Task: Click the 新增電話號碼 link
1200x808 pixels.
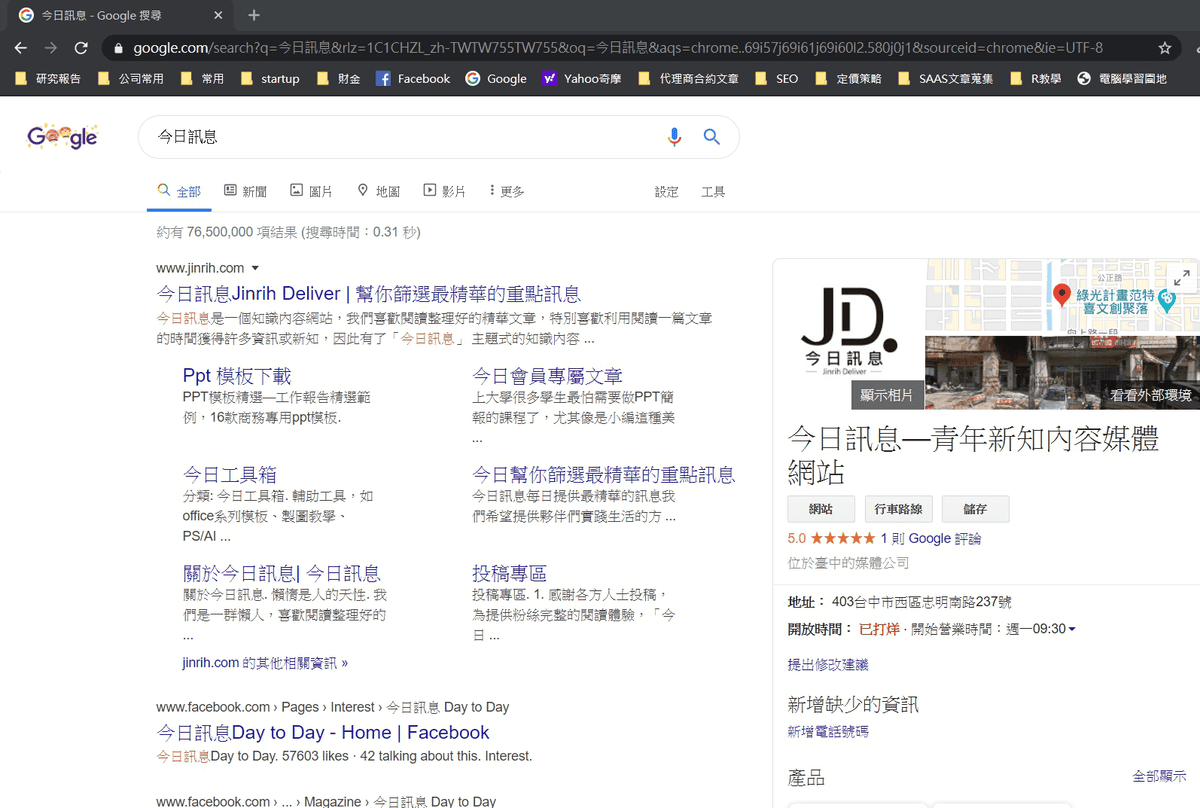Action: tap(828, 732)
